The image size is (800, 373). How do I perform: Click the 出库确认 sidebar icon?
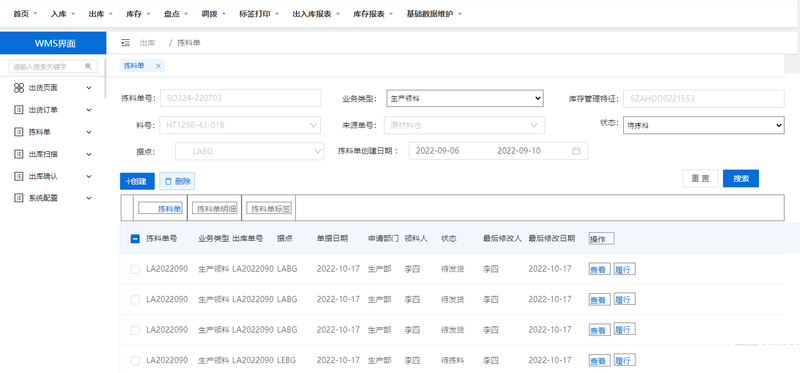19,176
